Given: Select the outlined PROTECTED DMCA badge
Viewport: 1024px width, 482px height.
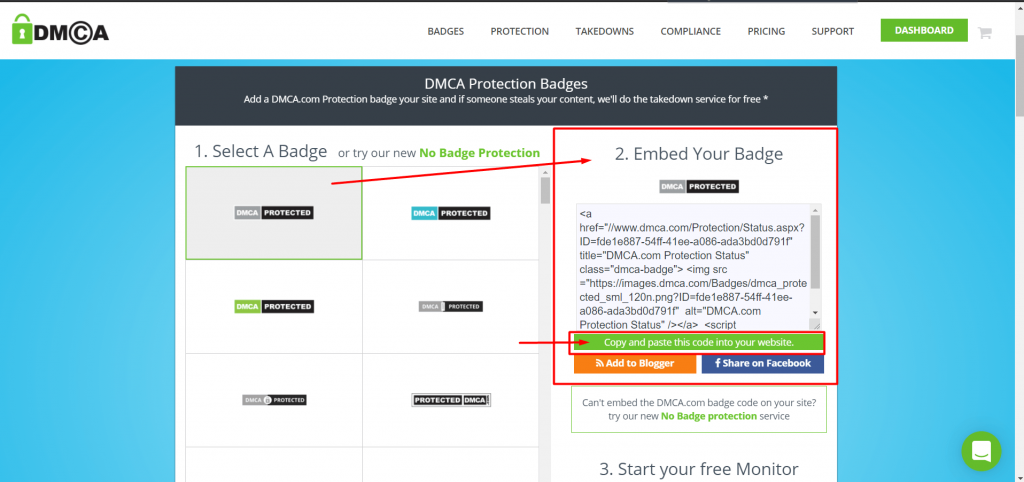Looking at the screenshot, I should 451,400.
